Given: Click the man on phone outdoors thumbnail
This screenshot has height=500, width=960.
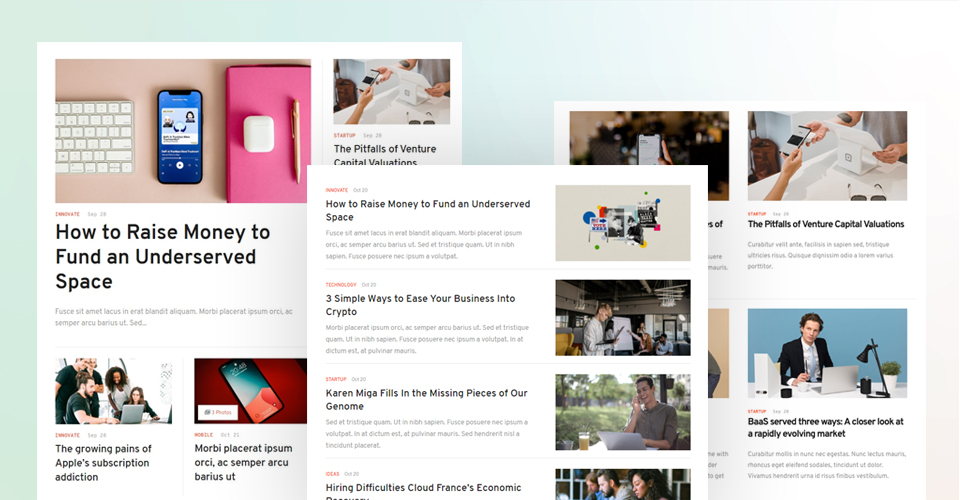Looking at the screenshot, I should point(623,412).
